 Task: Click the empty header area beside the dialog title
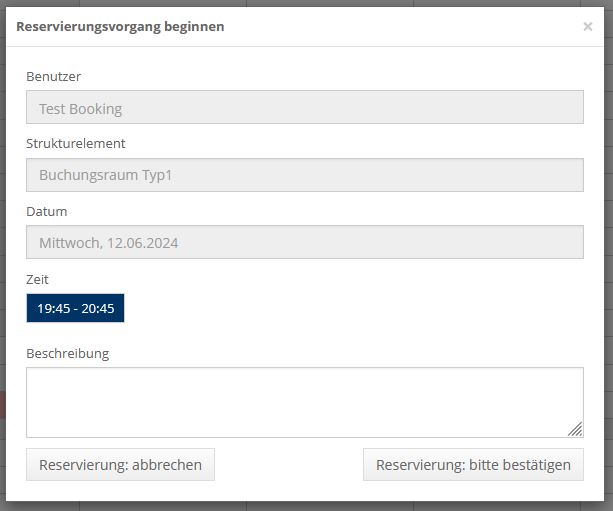click(400, 27)
